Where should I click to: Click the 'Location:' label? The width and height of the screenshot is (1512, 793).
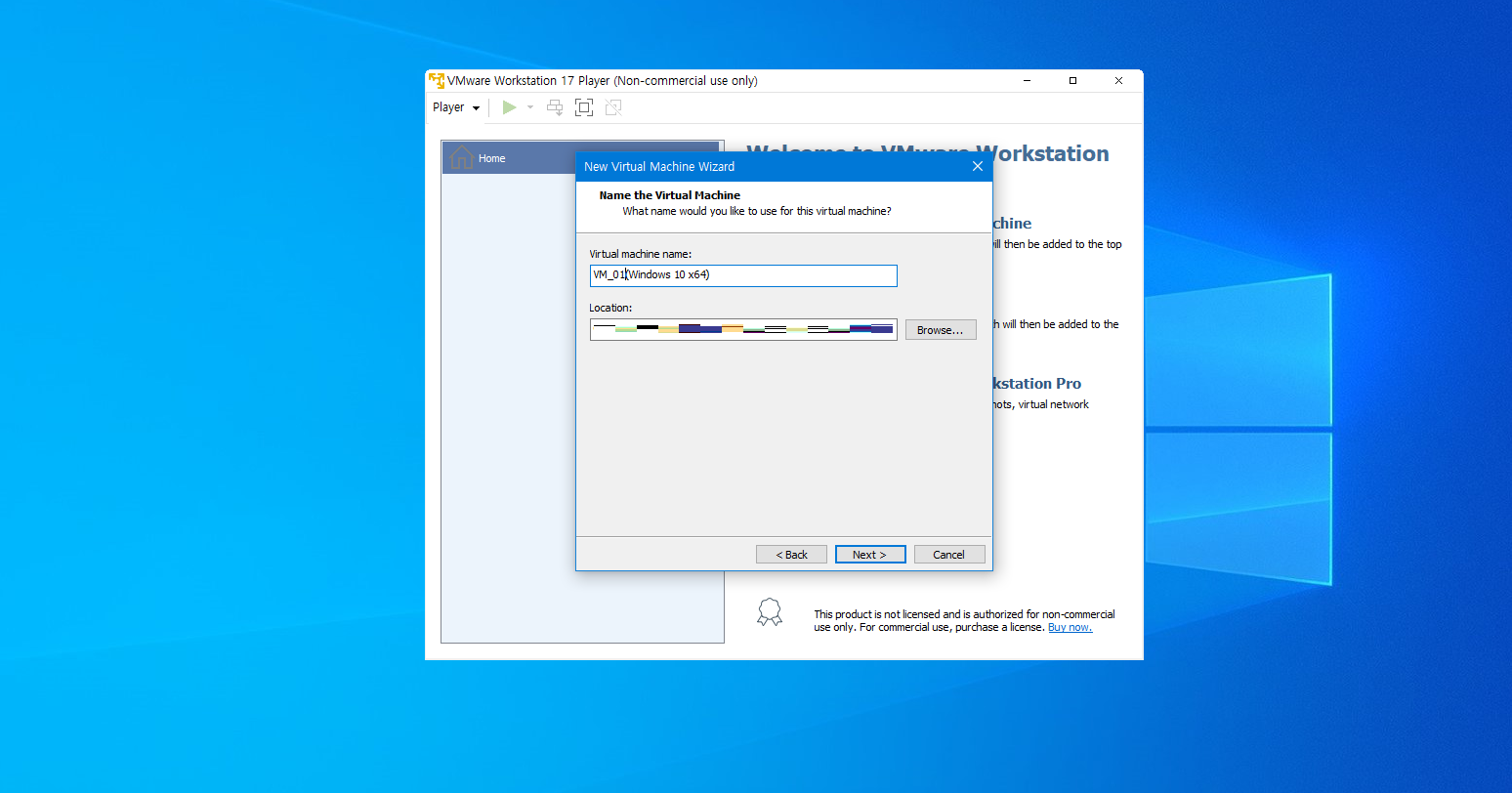pyautogui.click(x=610, y=308)
